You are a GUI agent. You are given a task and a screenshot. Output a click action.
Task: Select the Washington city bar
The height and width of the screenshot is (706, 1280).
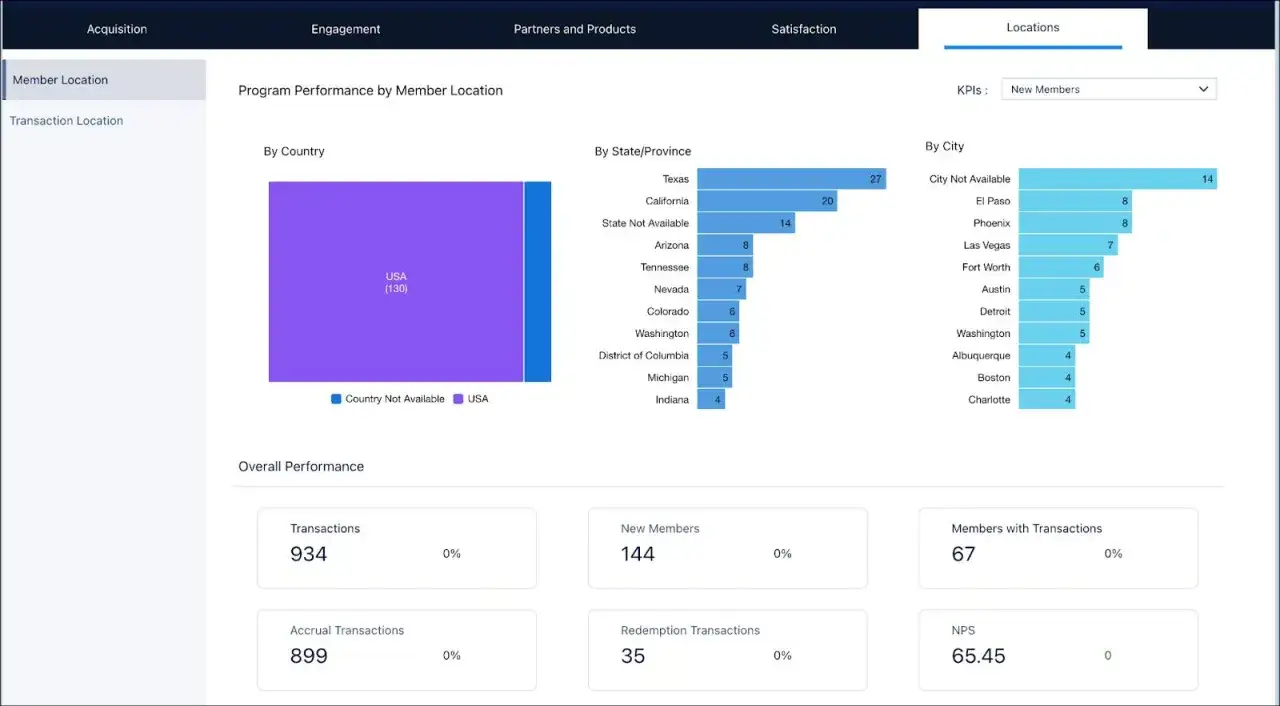(x=1054, y=333)
